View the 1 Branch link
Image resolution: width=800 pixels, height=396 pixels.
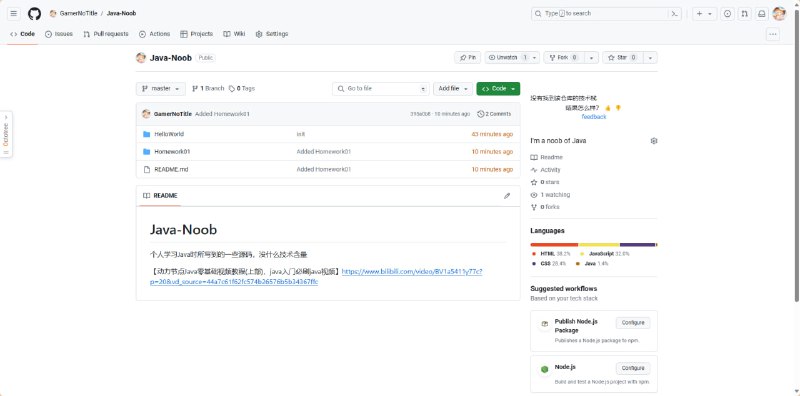tap(208, 89)
